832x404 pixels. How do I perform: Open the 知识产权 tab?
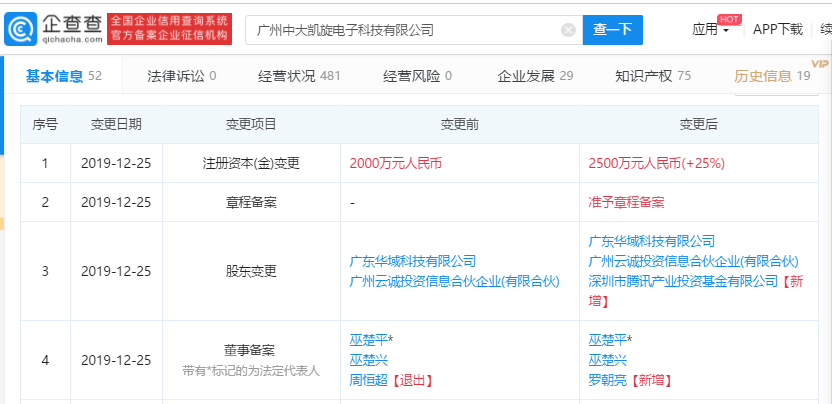(x=653, y=76)
